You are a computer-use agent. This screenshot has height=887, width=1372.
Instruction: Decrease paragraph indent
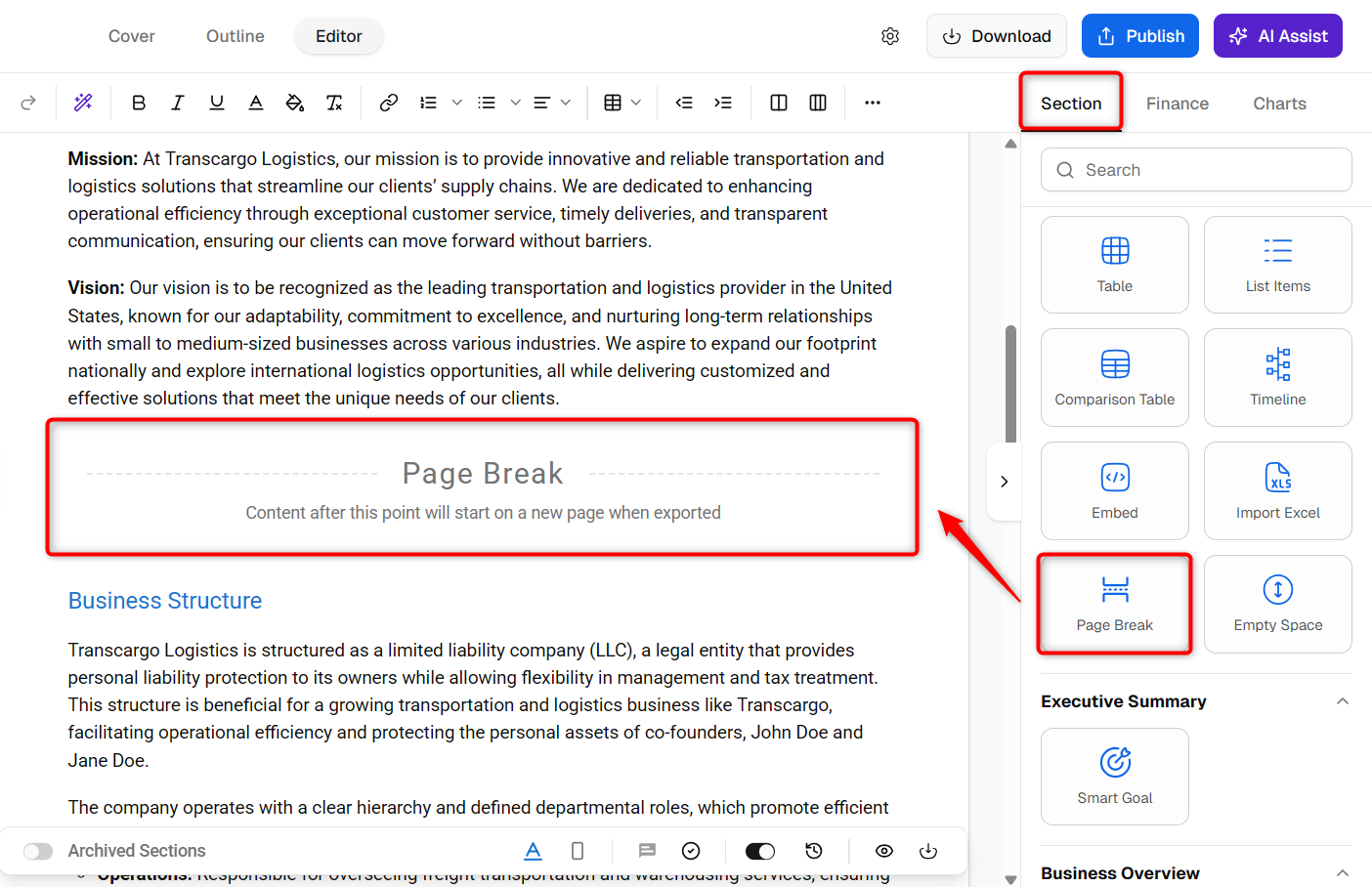[x=684, y=103]
